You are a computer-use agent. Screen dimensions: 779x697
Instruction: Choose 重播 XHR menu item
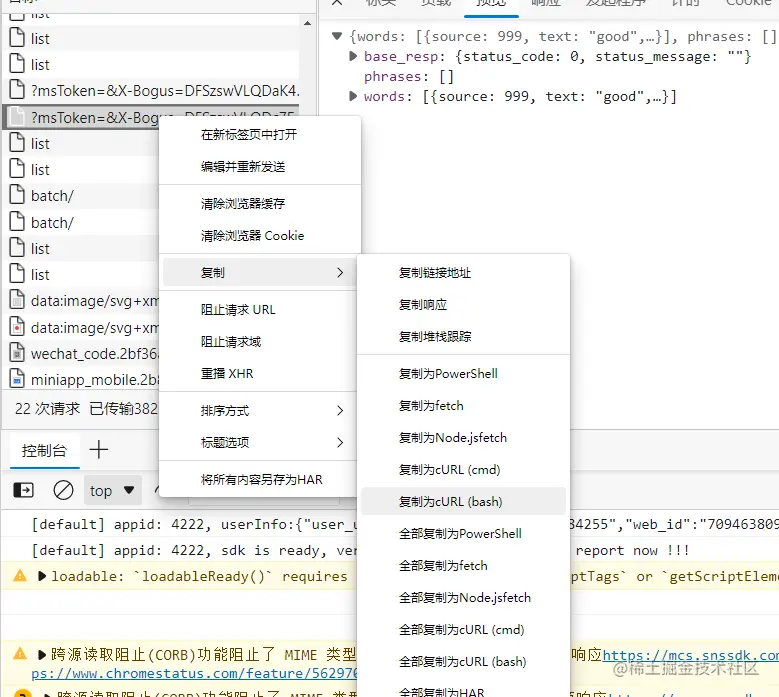(260, 374)
